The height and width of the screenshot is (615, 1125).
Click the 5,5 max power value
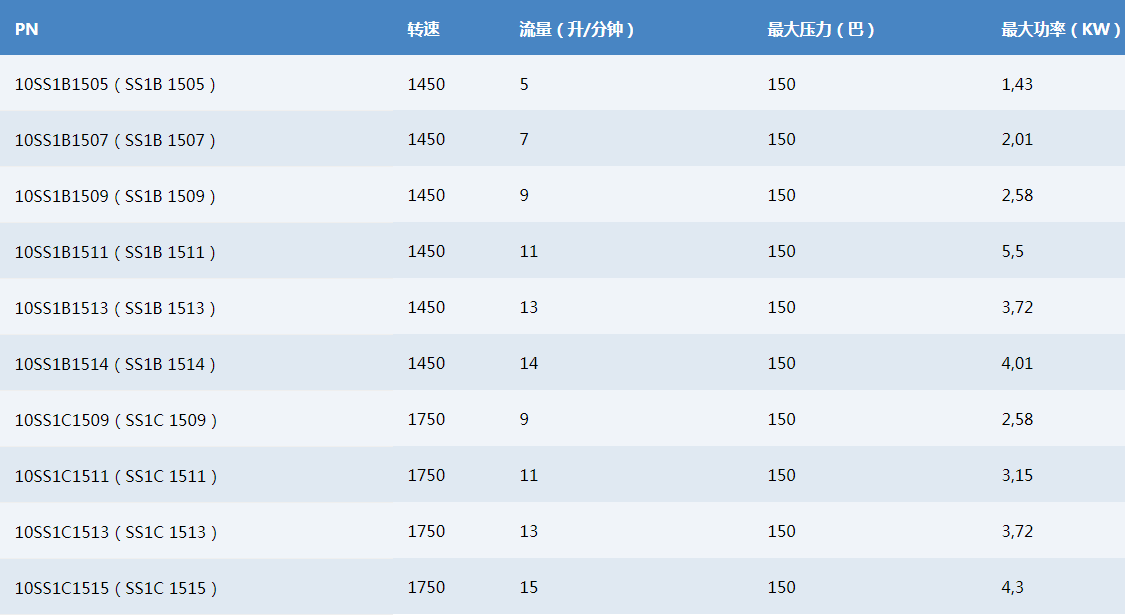1012,252
